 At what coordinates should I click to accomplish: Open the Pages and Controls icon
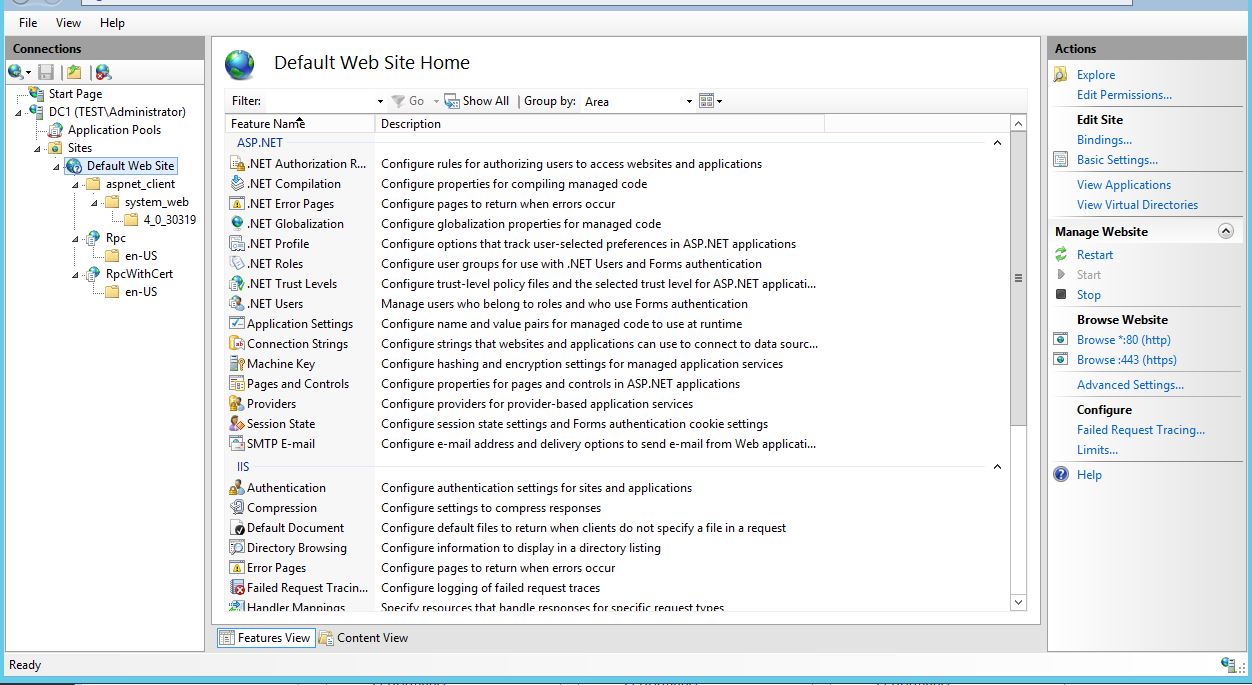237,384
